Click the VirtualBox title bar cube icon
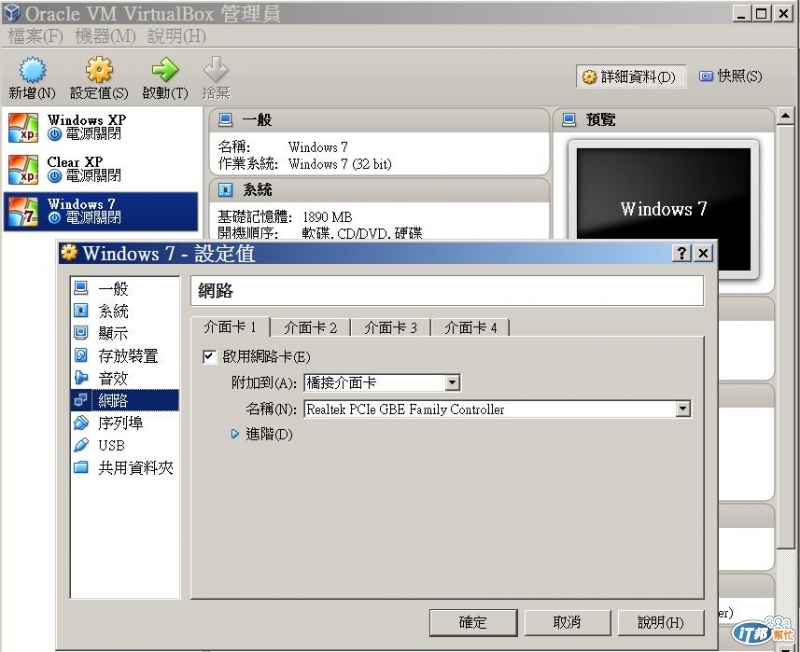This screenshot has width=800, height=652. pyautogui.click(x=12, y=12)
